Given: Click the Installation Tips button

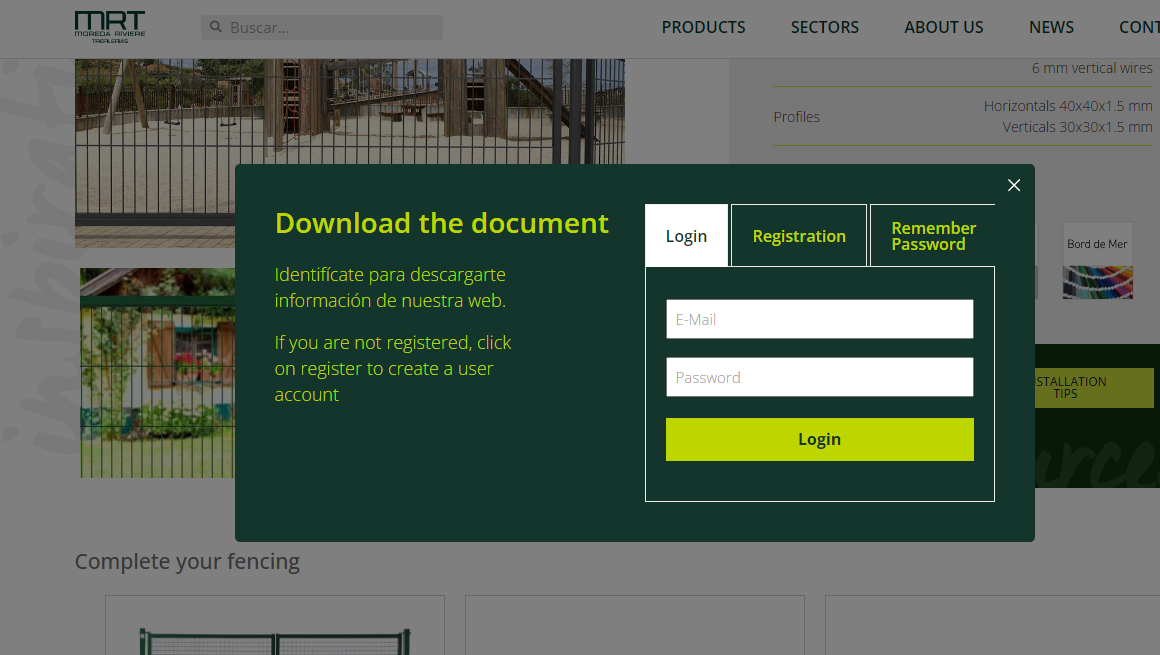Looking at the screenshot, I should (1094, 388).
